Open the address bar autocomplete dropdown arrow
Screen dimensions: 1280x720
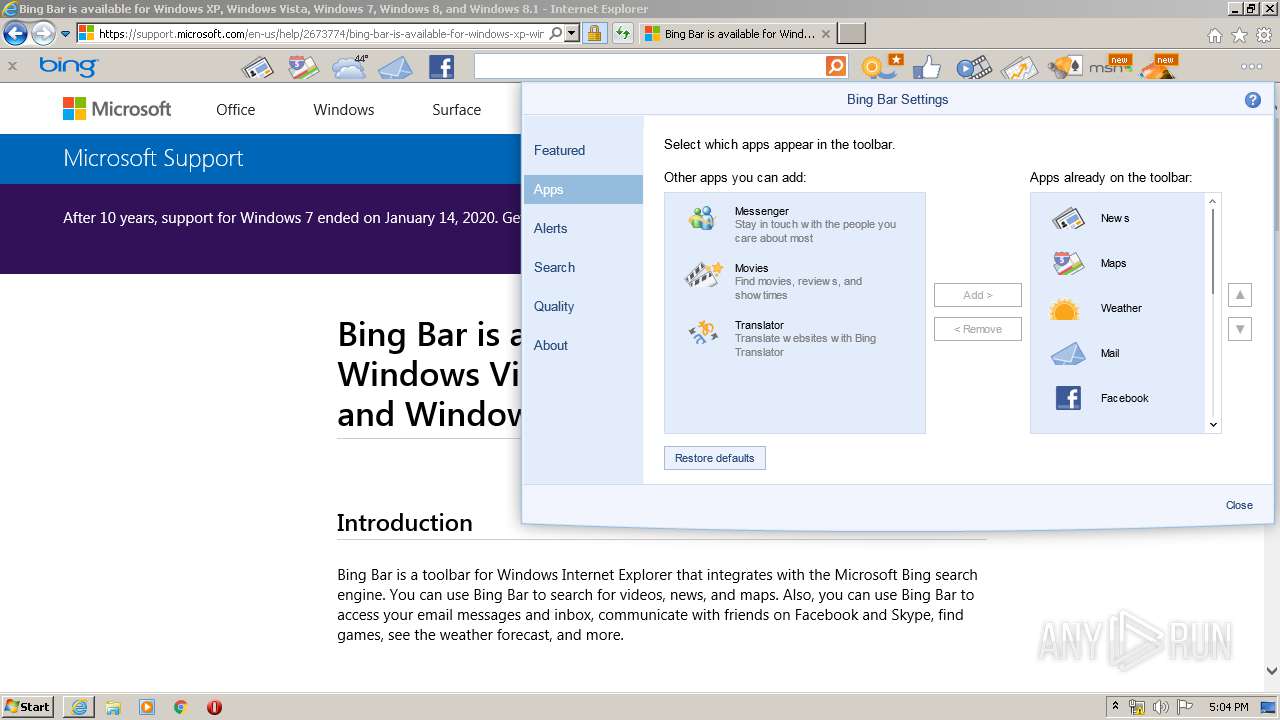pyautogui.click(x=572, y=33)
